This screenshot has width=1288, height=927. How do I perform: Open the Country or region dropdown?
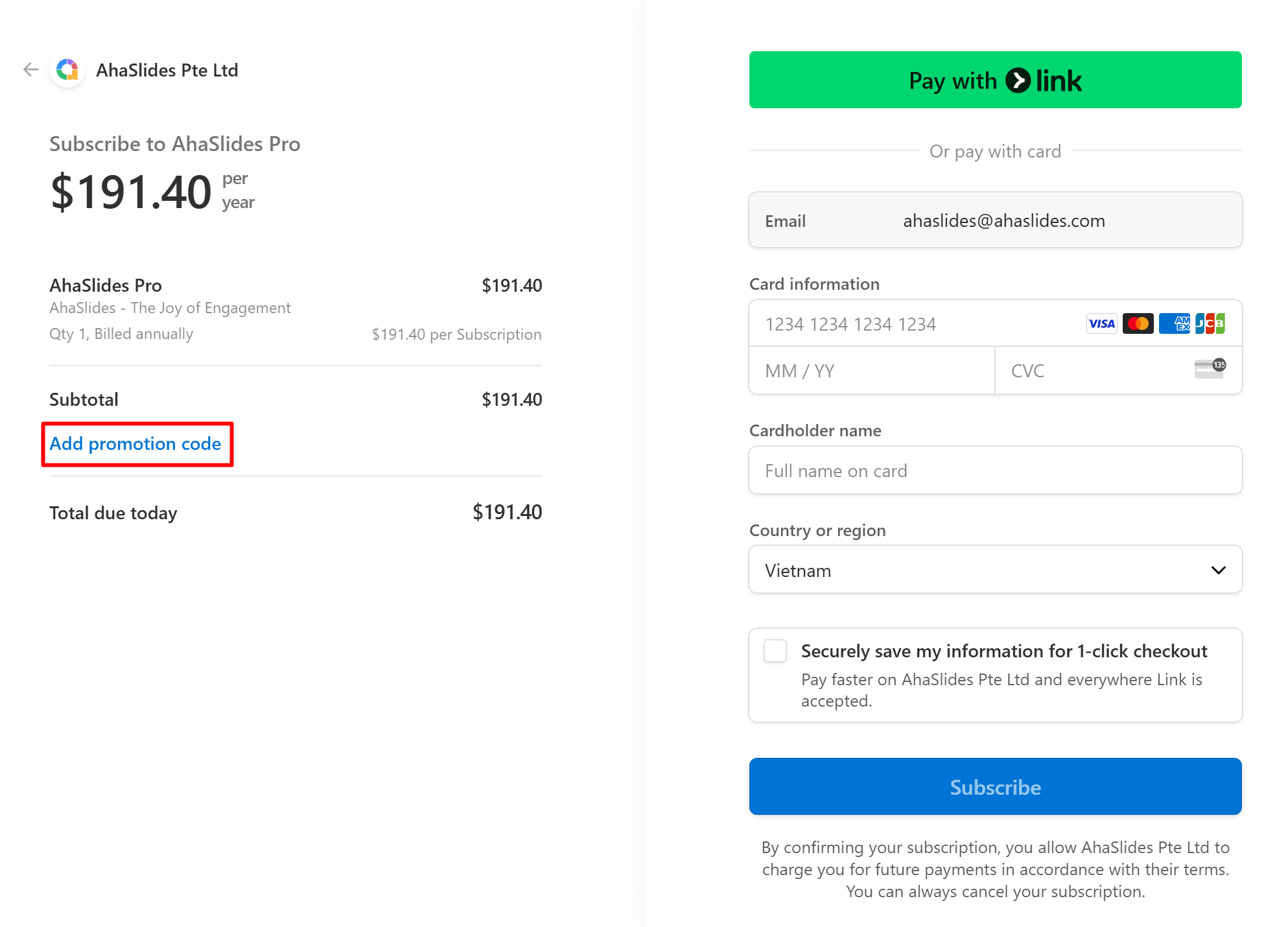995,570
